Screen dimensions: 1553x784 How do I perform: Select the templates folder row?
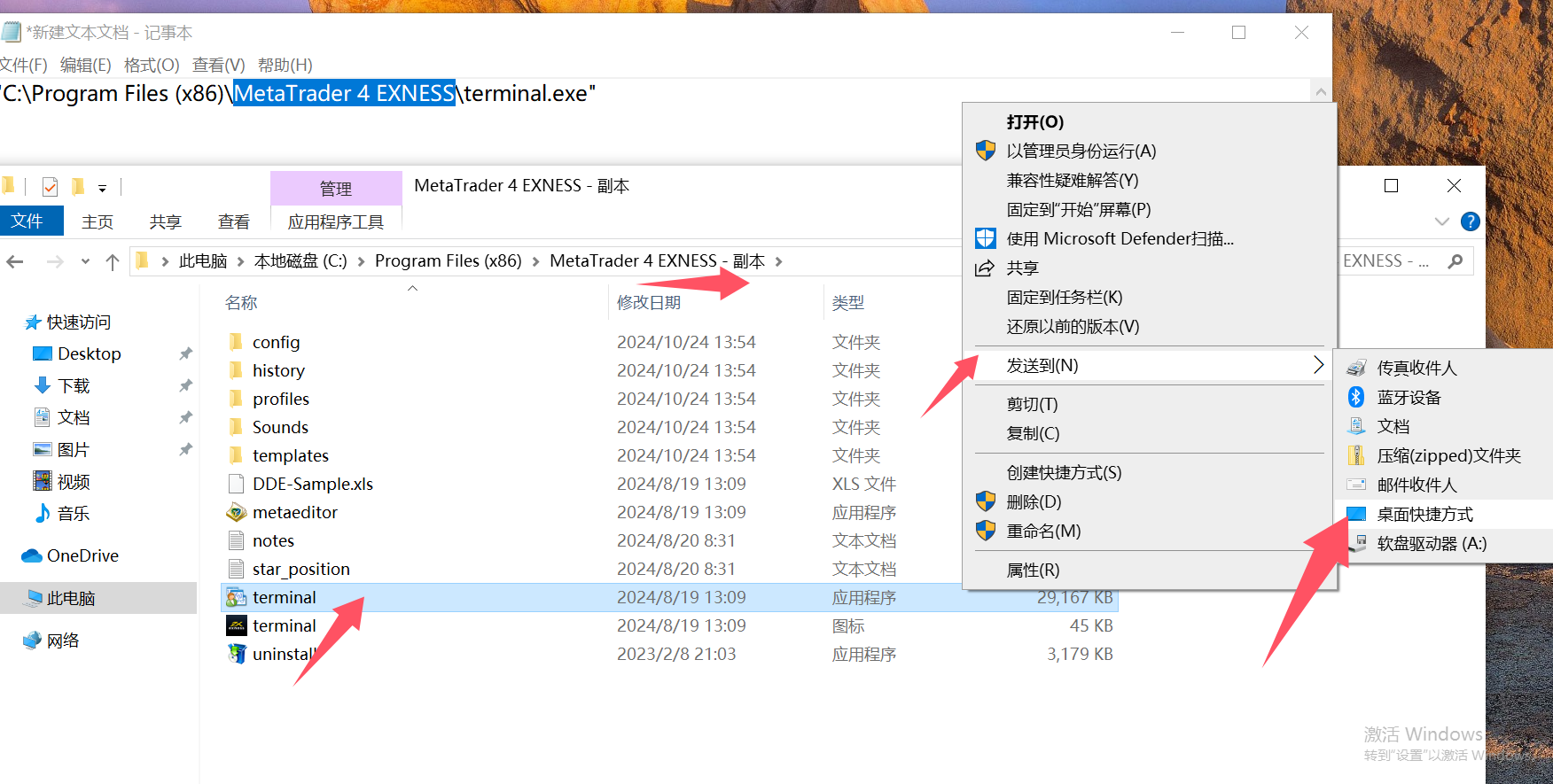click(x=669, y=455)
